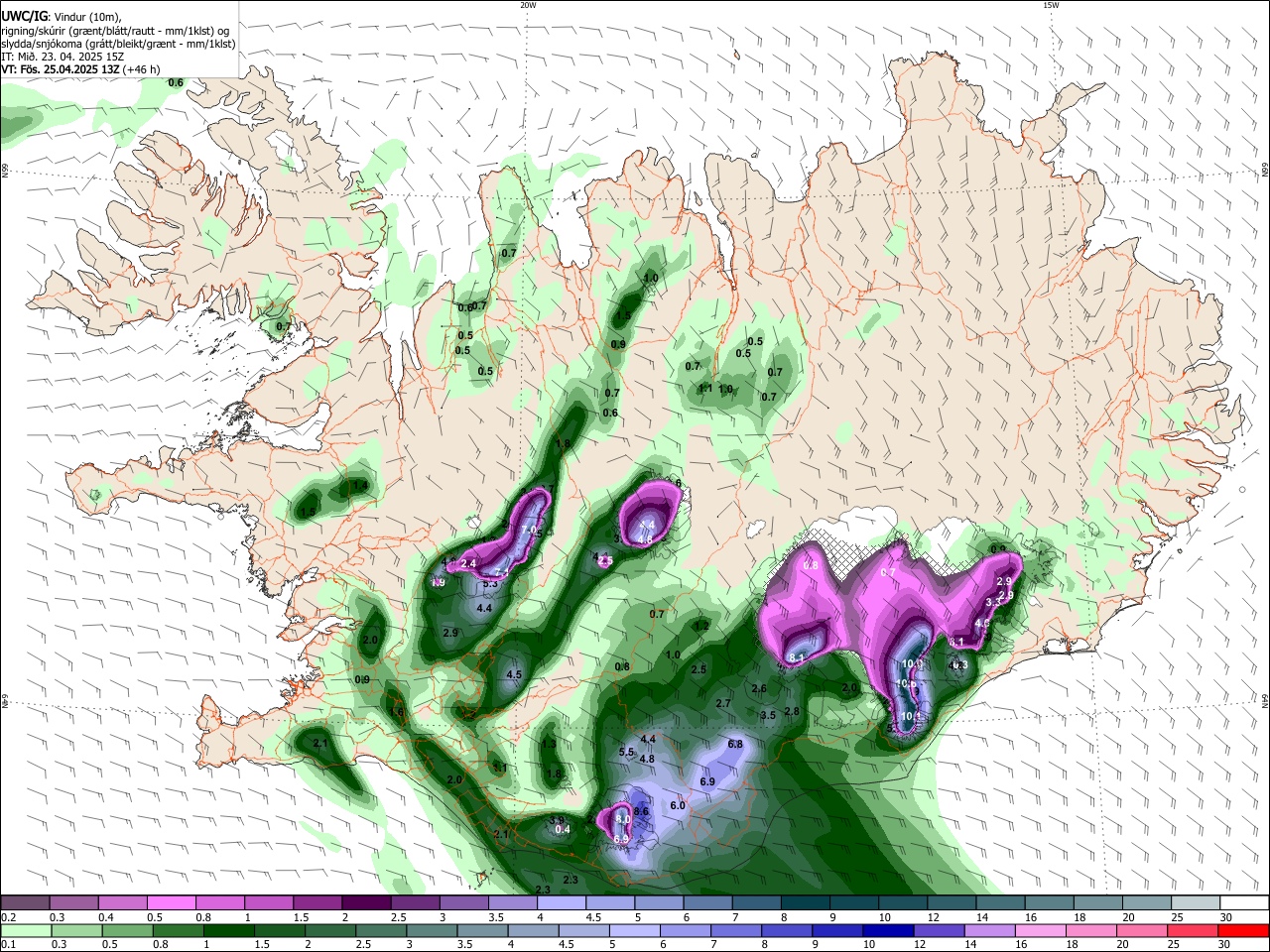Select lower legend bright red swatch at 30
The image size is (1270, 952).
tap(1244, 930)
